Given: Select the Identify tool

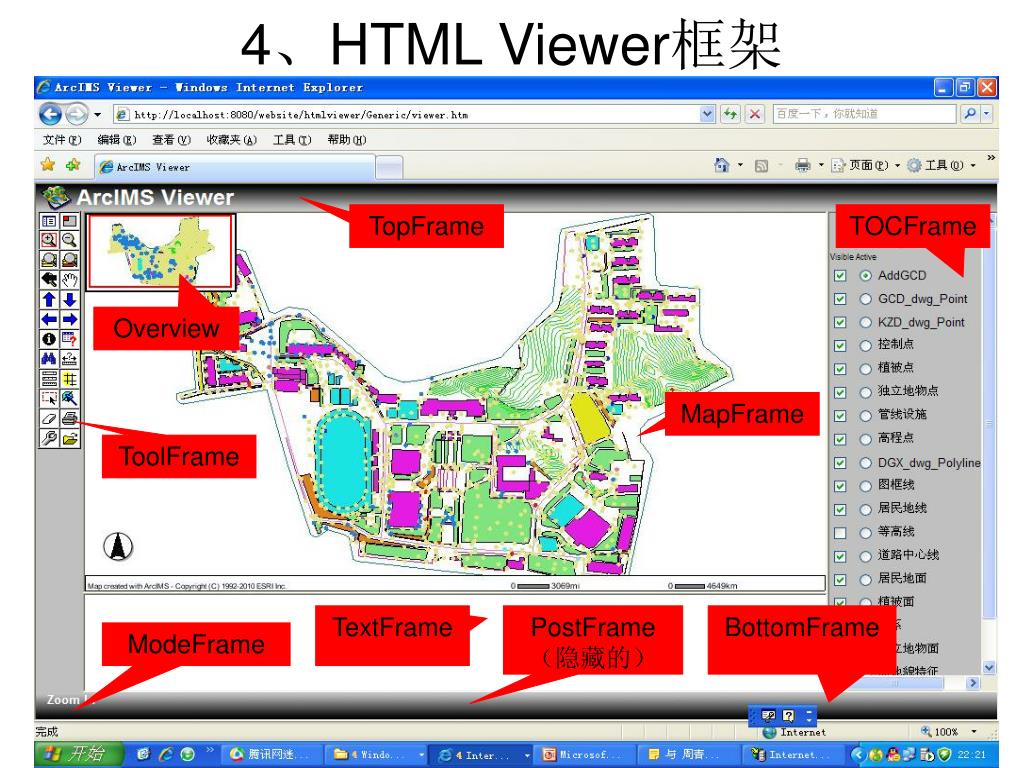Looking at the screenshot, I should click(49, 339).
